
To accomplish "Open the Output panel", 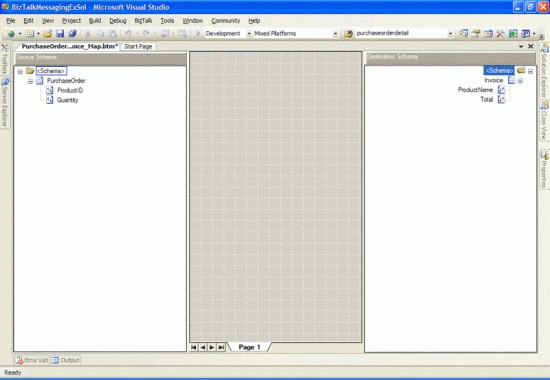I will (x=65, y=360).
